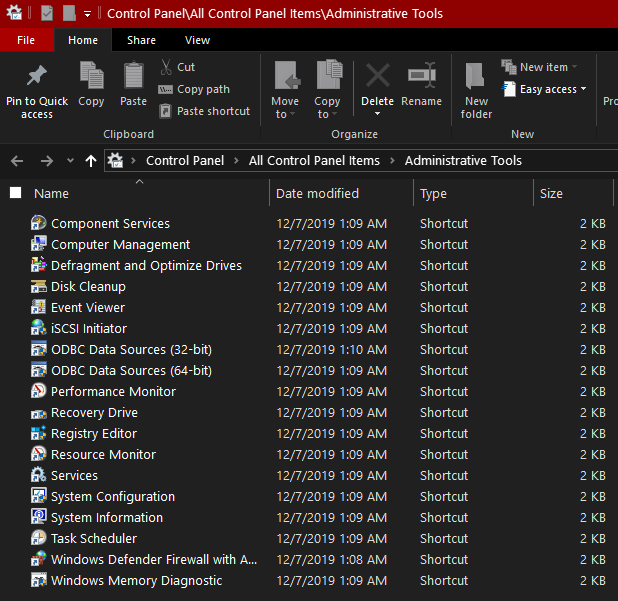Click the Resource Monitor icon
The height and width of the screenshot is (601, 618).
coord(39,454)
